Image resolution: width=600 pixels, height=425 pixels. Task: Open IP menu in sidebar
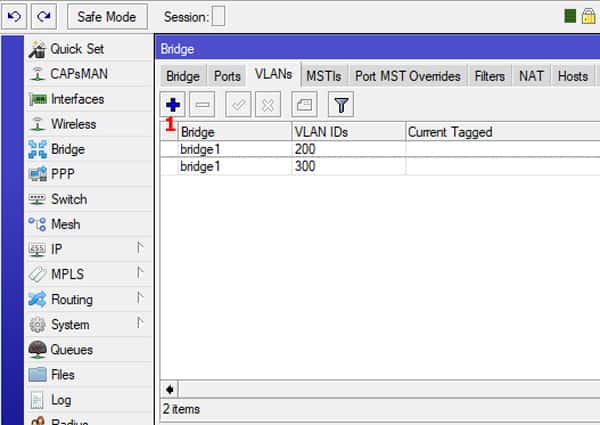[x=89, y=249]
